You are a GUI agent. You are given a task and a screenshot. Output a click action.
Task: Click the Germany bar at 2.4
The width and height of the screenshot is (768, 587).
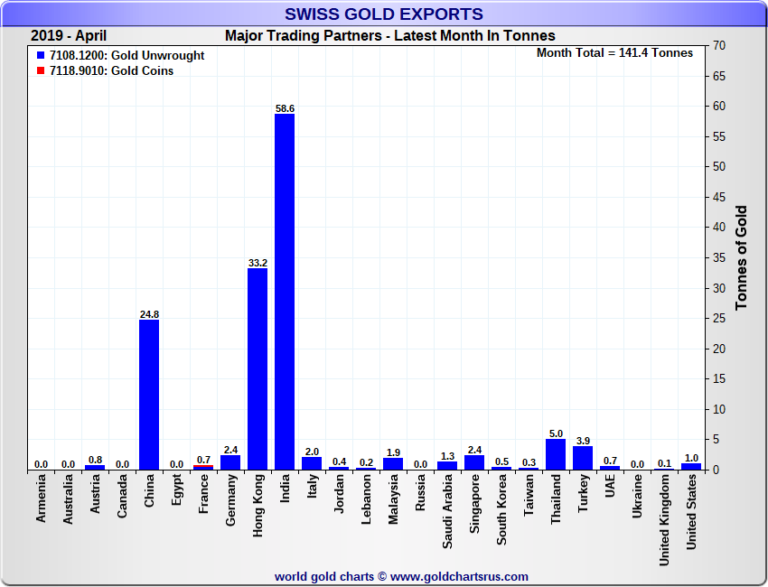(x=230, y=462)
